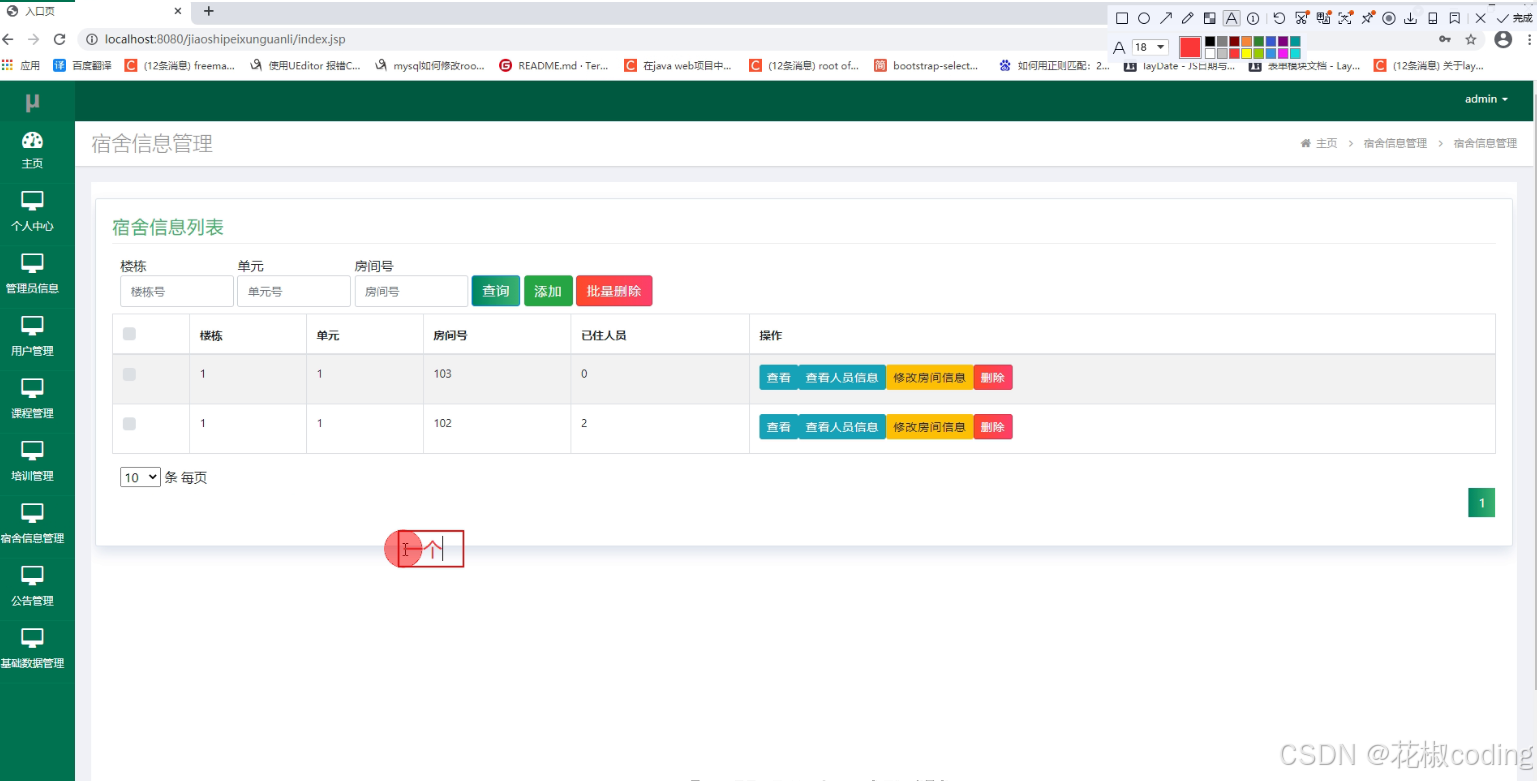This screenshot has width=1537, height=781.
Task: Bookmark this page with the star icon
Action: (1471, 40)
